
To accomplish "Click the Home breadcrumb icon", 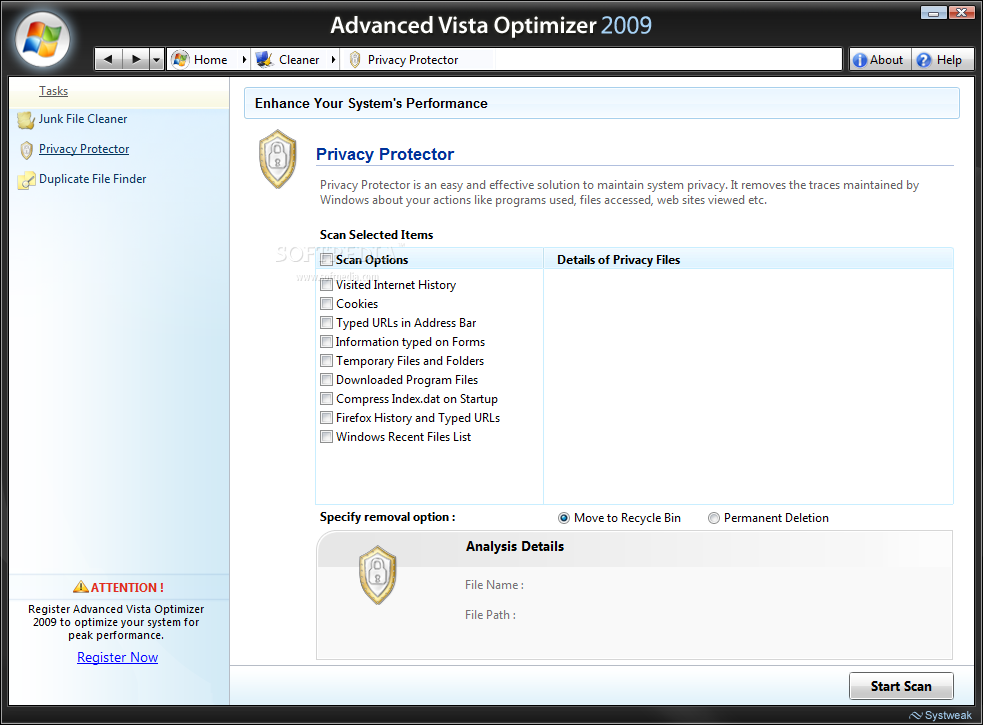I will 180,60.
